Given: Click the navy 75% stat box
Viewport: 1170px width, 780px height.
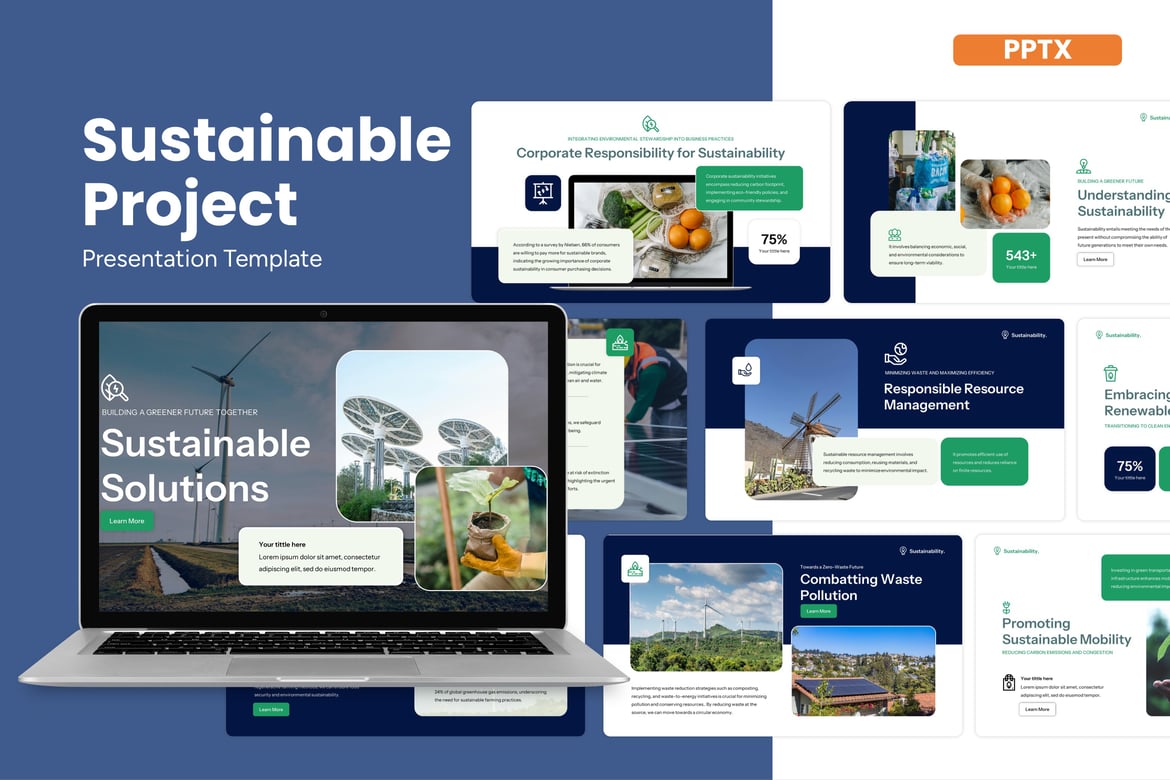Looking at the screenshot, I should (1129, 469).
